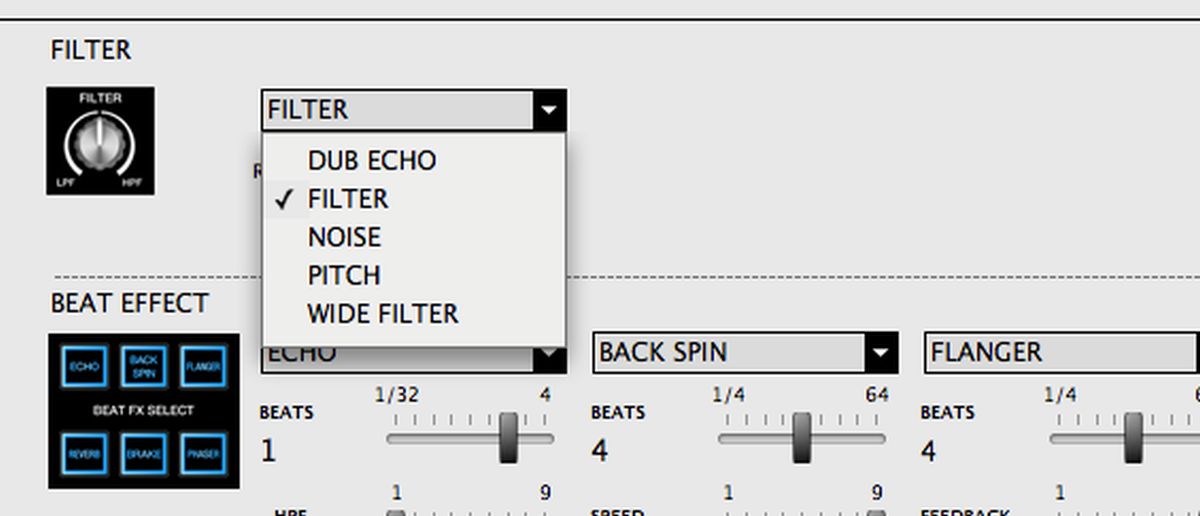Choose the checked FILTER menu option
Screen dimensions: 1200x516
[x=348, y=199]
